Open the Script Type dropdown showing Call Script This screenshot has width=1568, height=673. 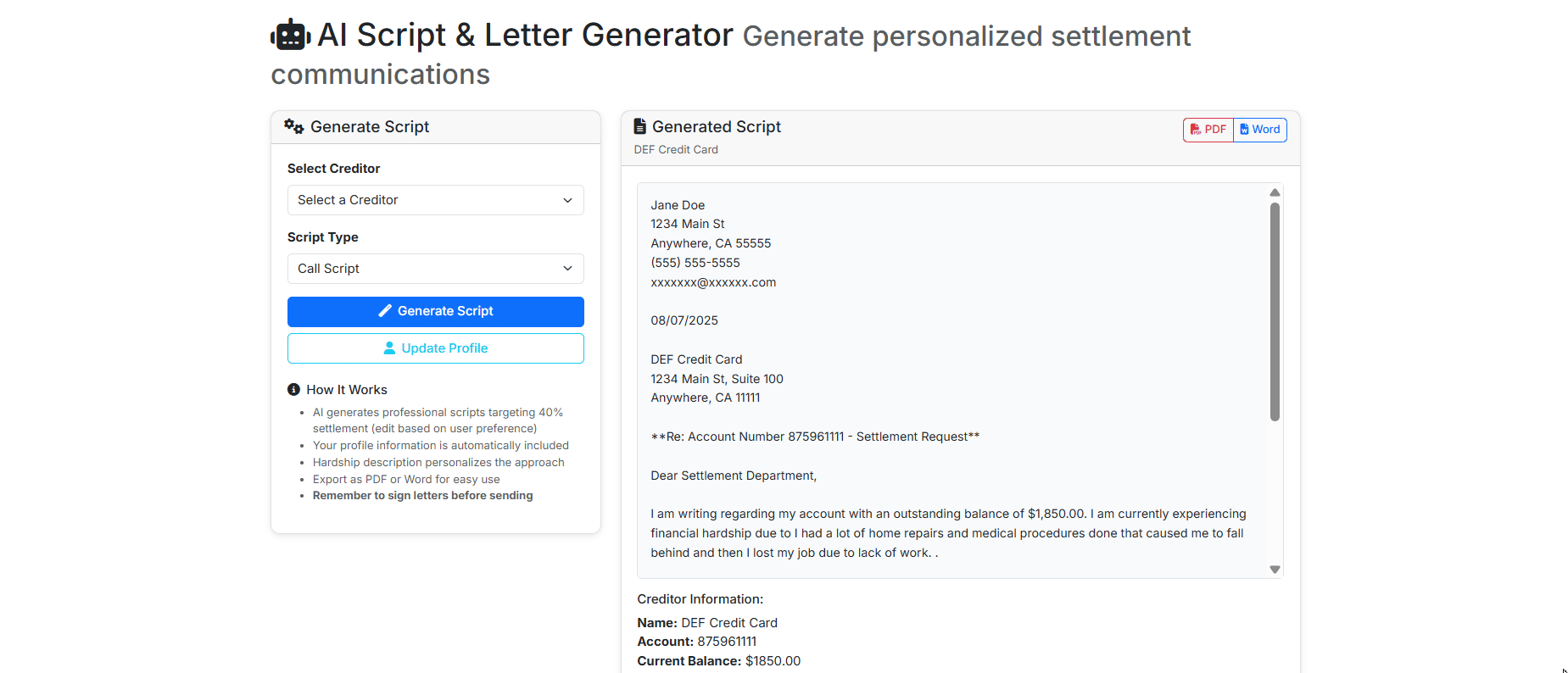pos(435,268)
